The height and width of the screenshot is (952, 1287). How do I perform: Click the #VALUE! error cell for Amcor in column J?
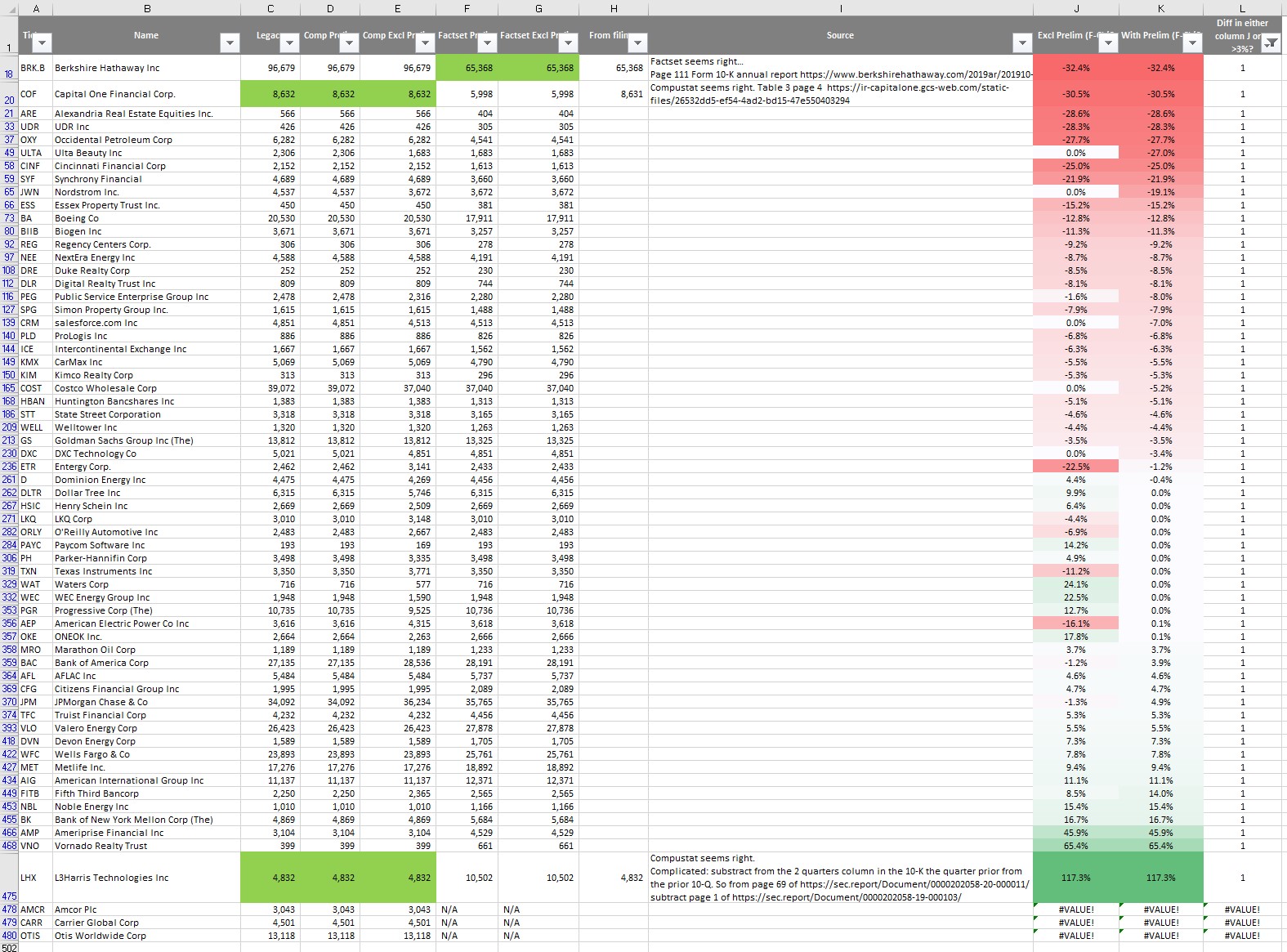(x=1076, y=910)
